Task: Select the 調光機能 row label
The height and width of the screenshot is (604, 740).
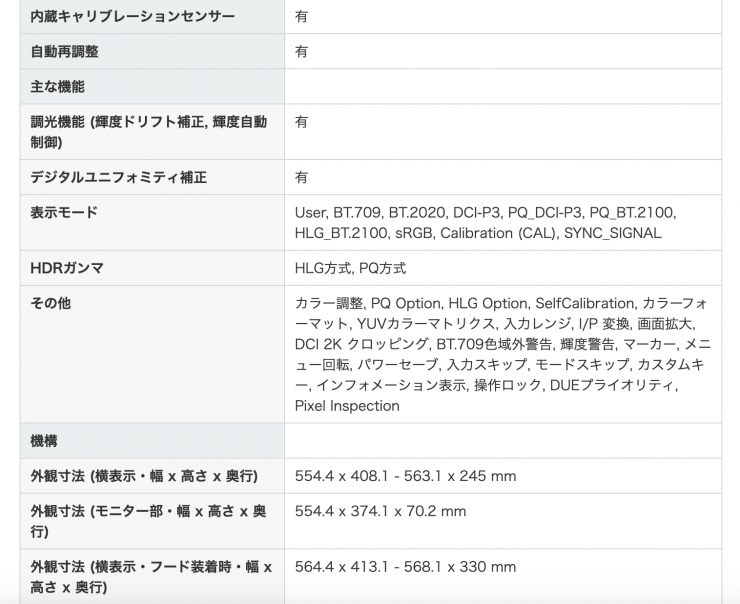Action: coord(149,131)
